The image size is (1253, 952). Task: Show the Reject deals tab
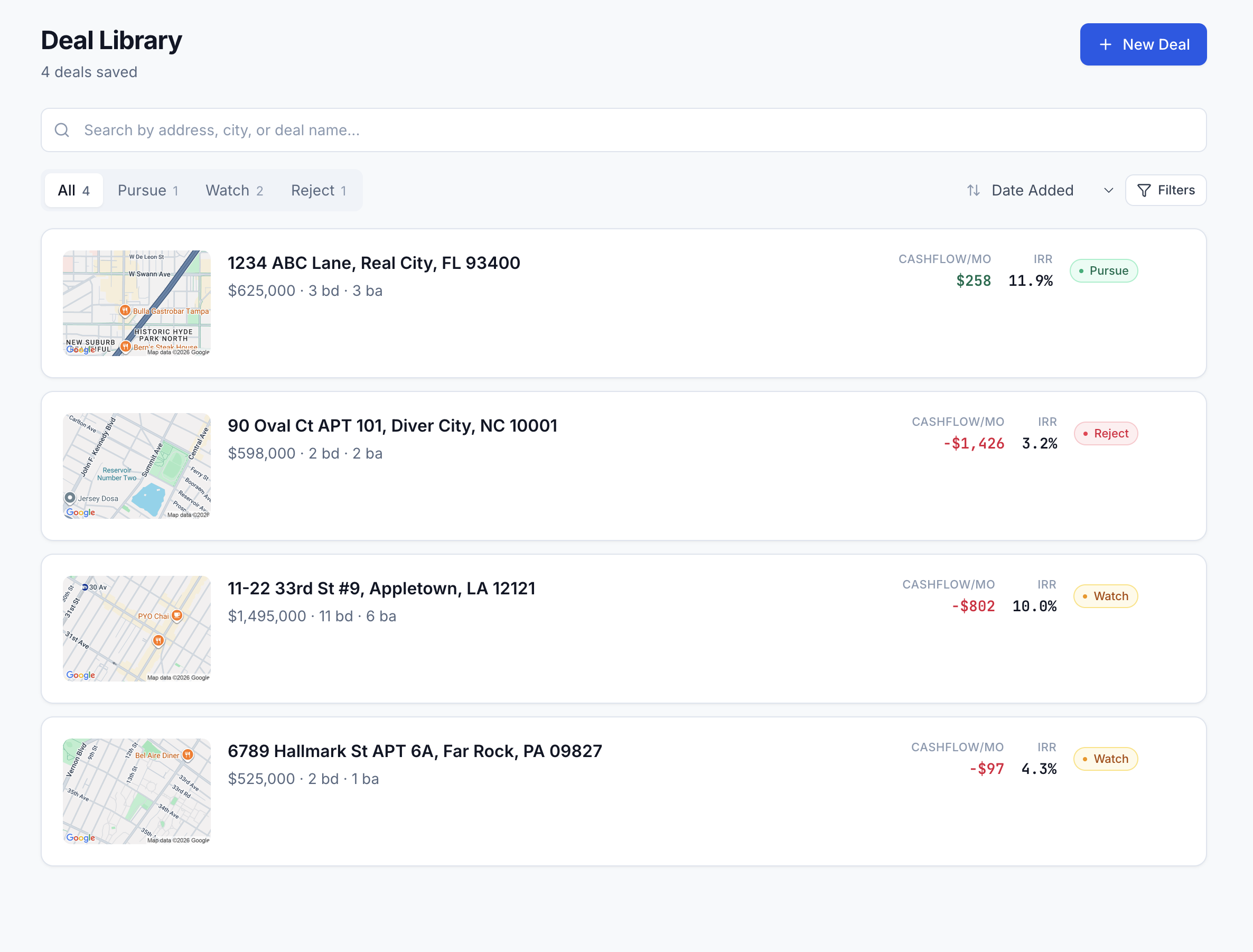pos(319,190)
